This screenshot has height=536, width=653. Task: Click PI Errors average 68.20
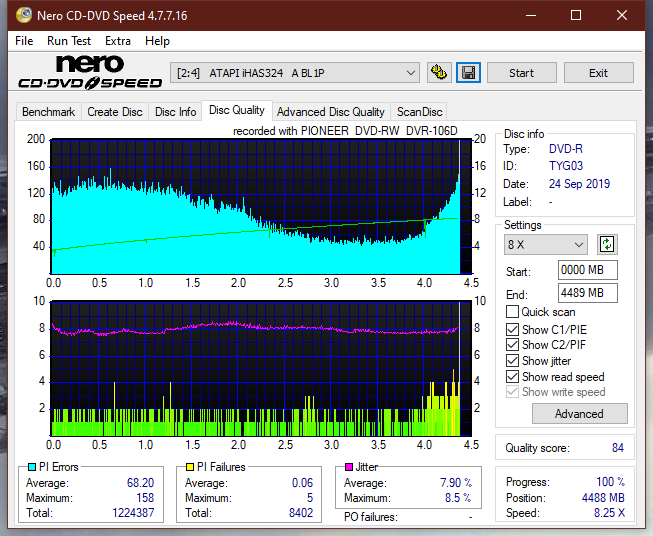(140, 483)
